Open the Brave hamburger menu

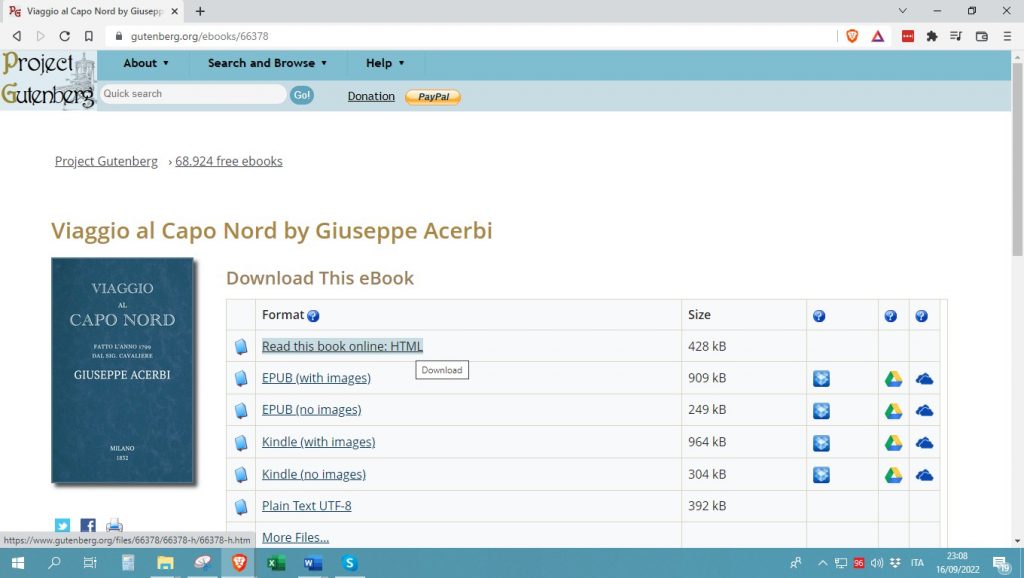click(1007, 36)
